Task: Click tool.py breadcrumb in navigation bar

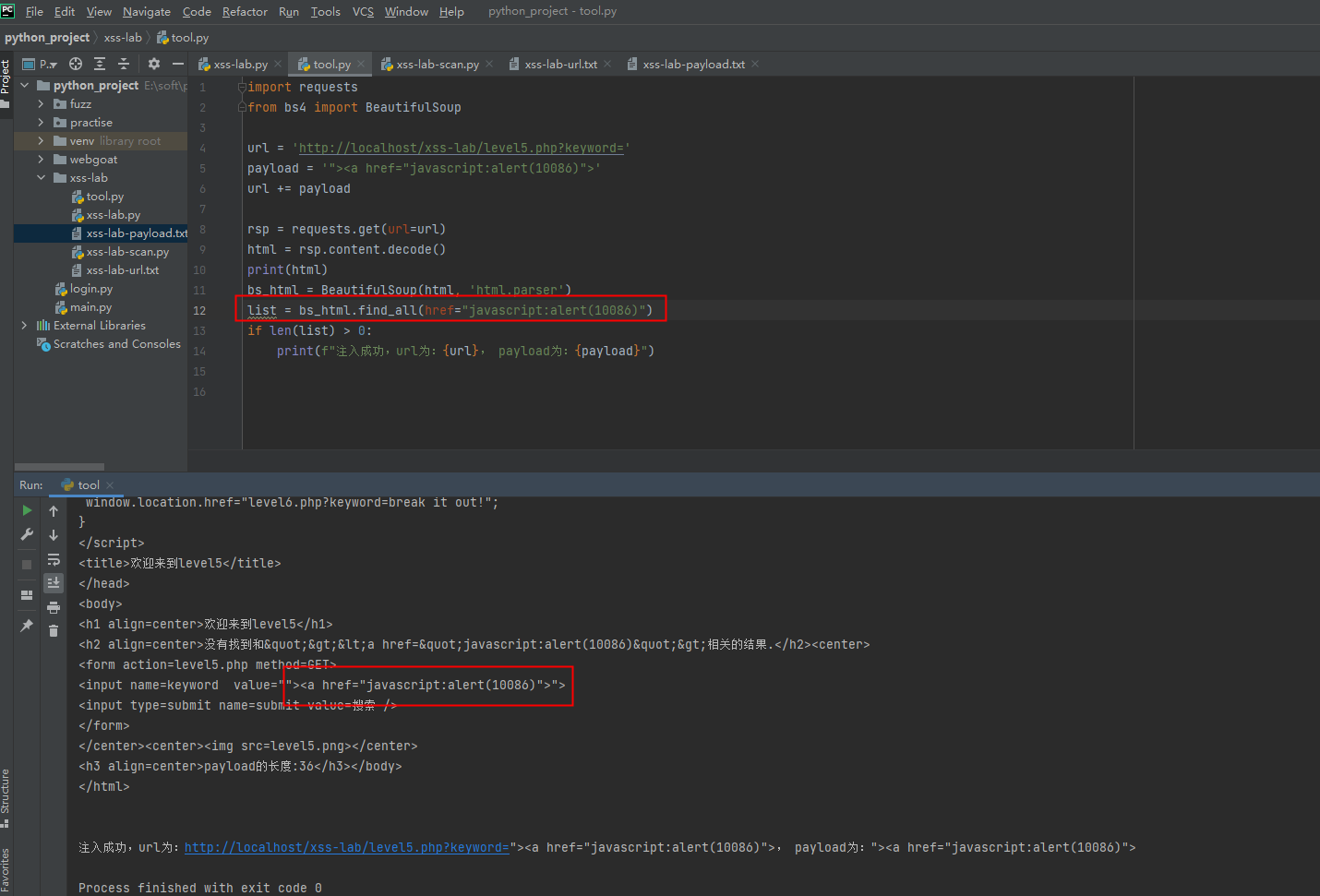Action: click(183, 38)
